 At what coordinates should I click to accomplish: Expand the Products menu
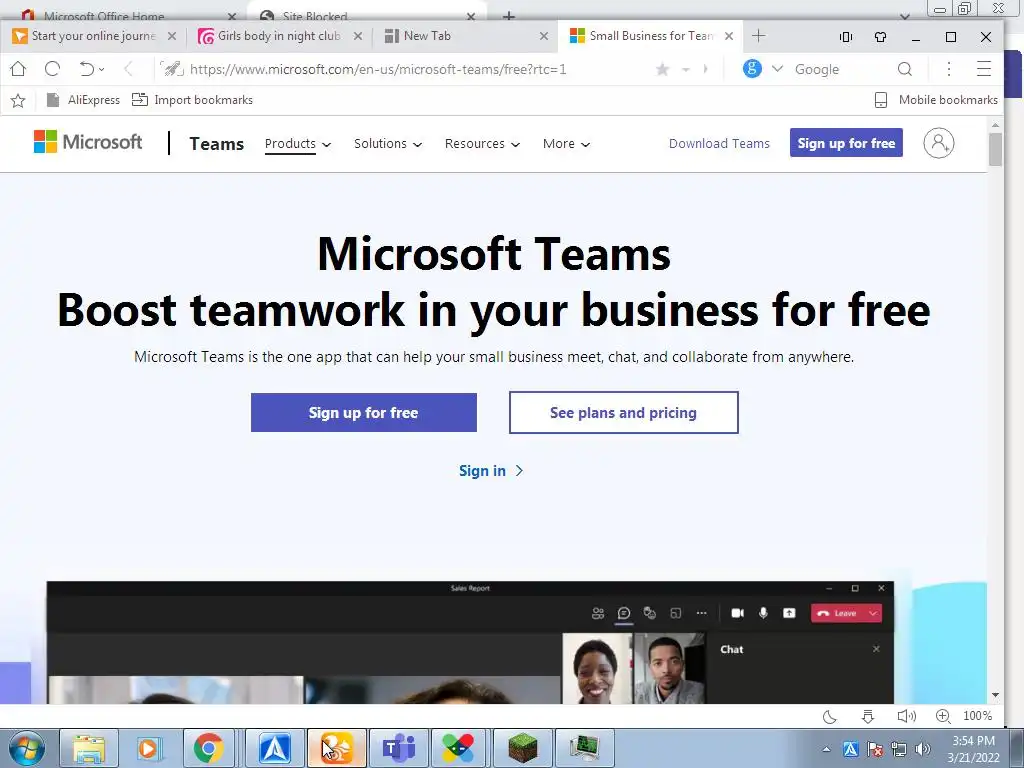(298, 144)
